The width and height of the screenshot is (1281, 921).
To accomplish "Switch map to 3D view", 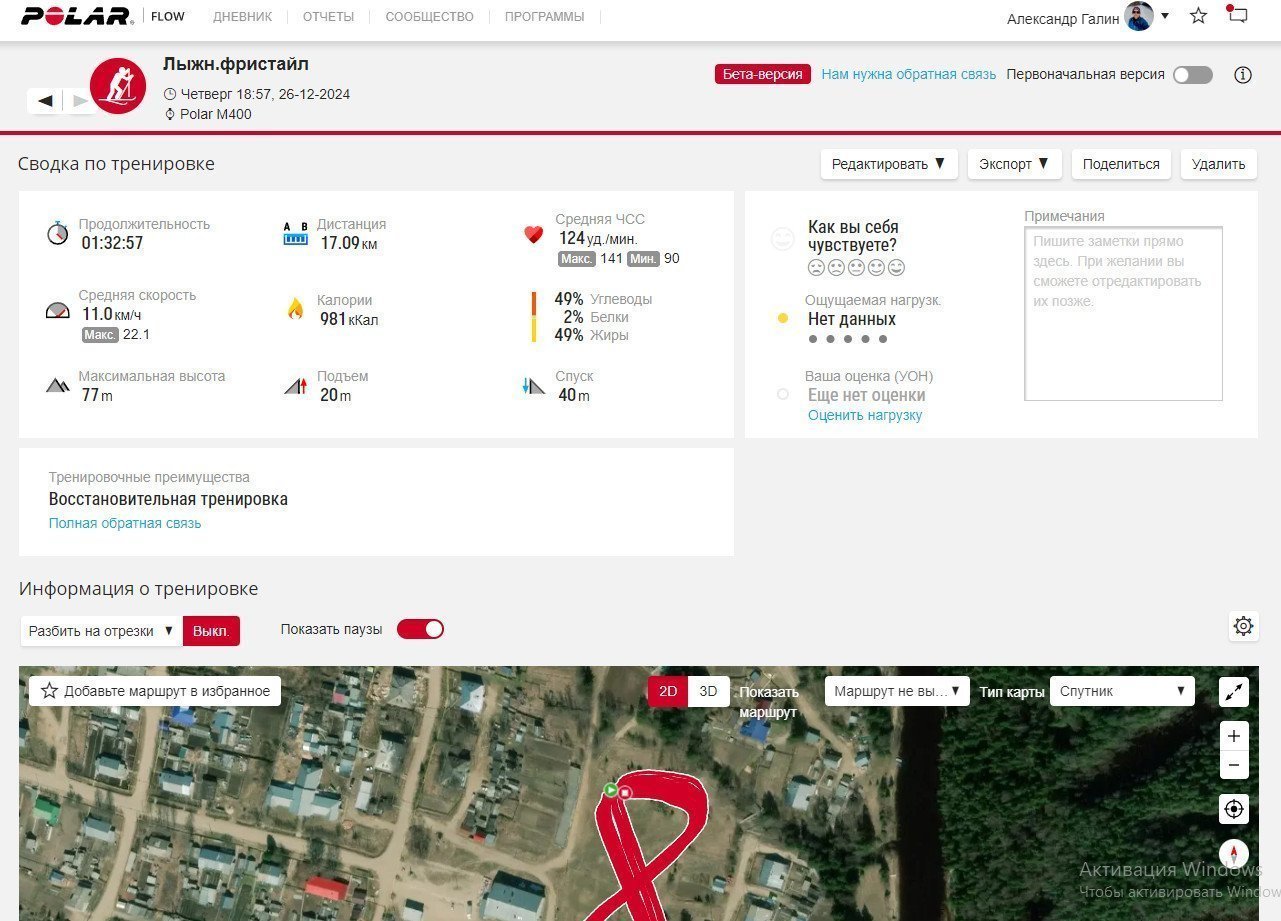I will click(708, 691).
